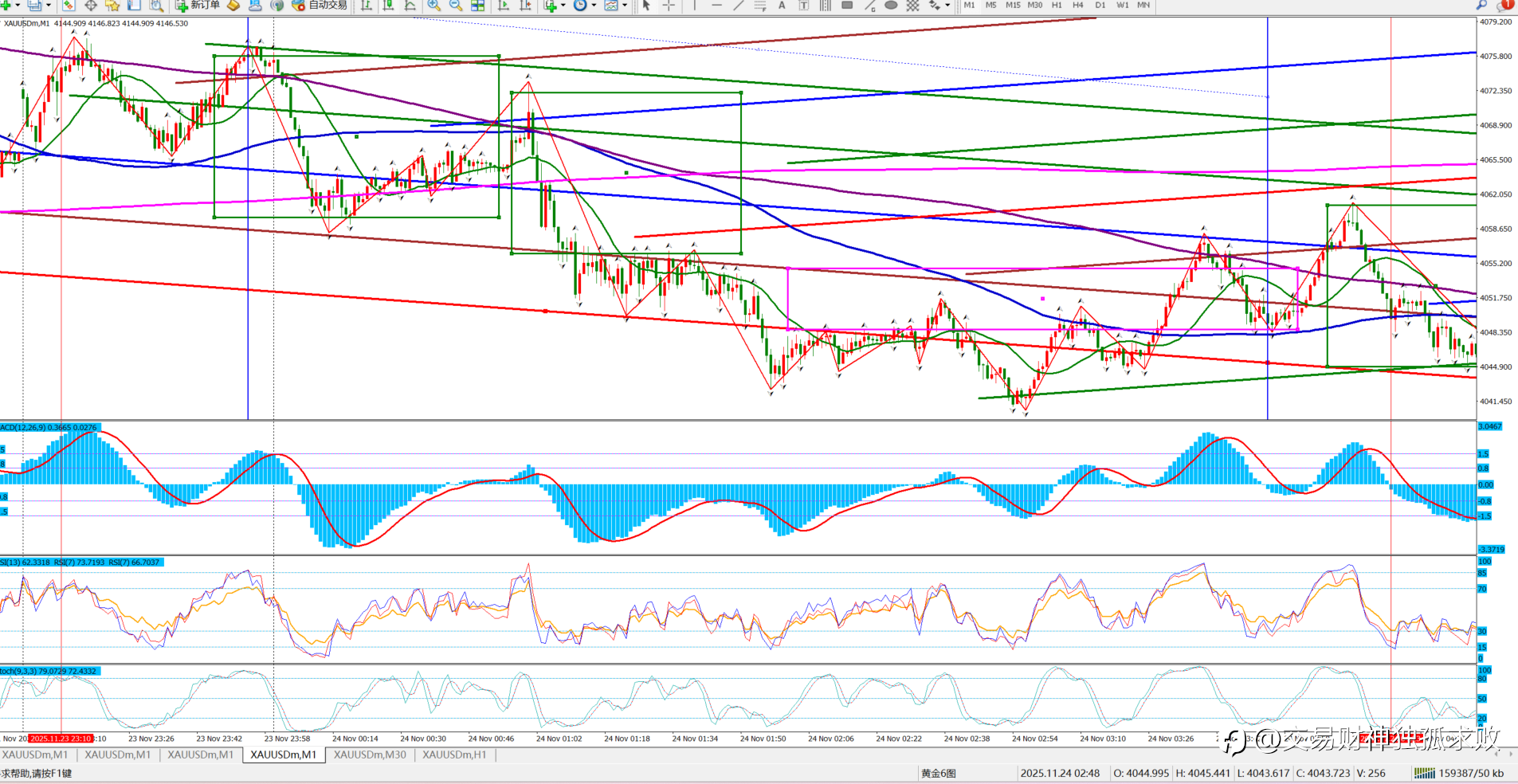Click the 2025.11.24 02:48 status bar date

coord(1060,773)
